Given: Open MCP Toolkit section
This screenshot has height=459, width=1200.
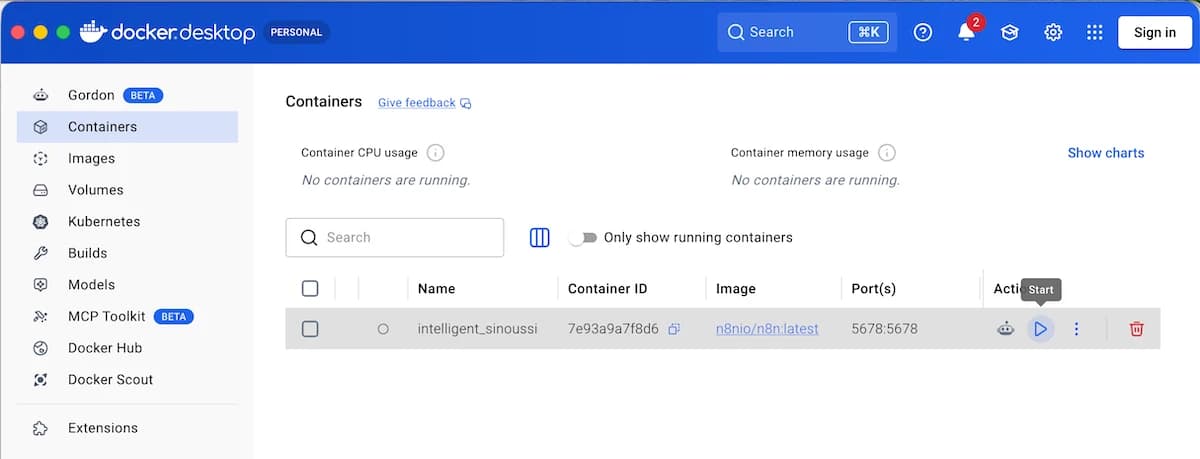Looking at the screenshot, I should (x=127, y=316).
